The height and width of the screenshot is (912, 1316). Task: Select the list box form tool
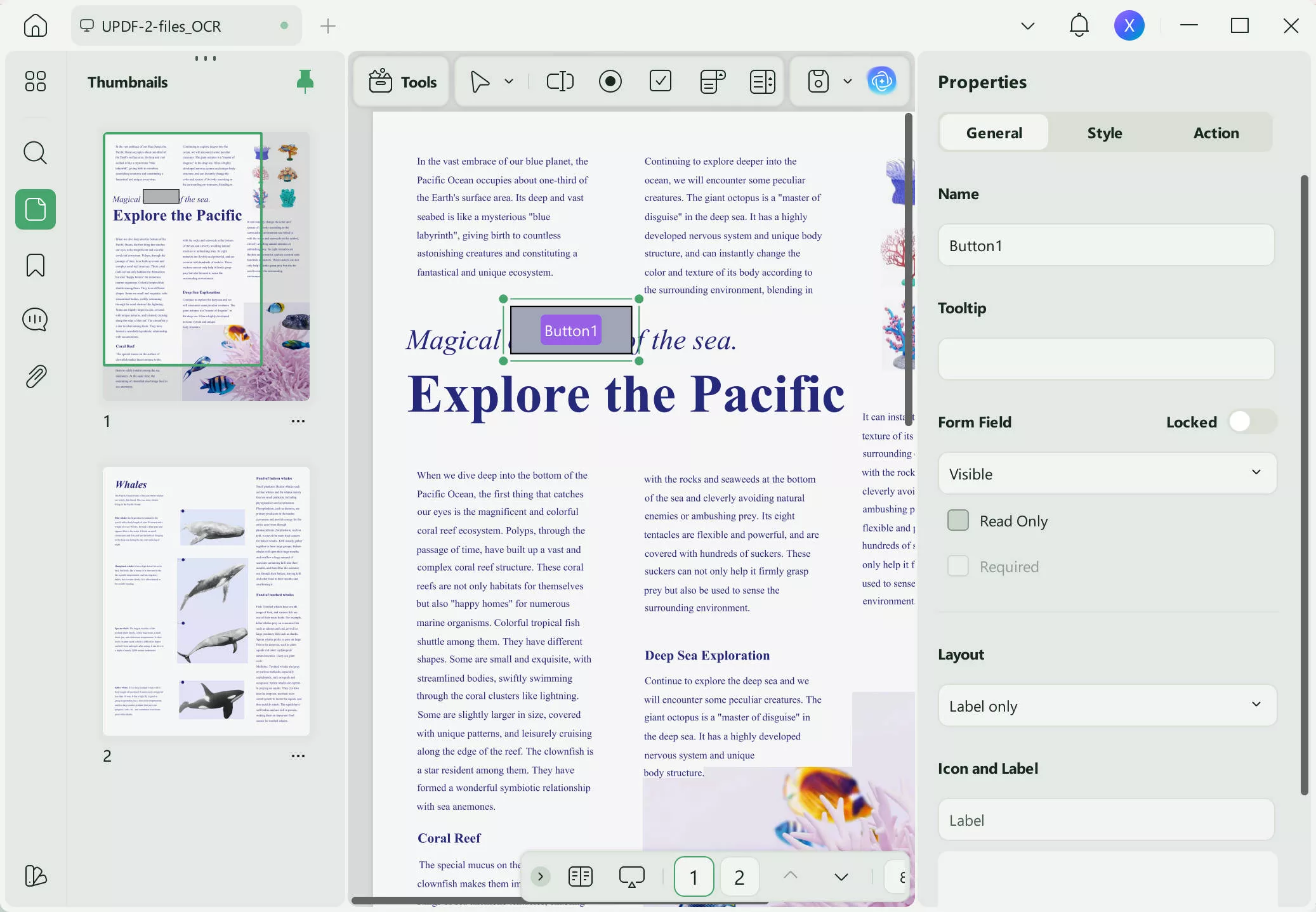pos(762,81)
